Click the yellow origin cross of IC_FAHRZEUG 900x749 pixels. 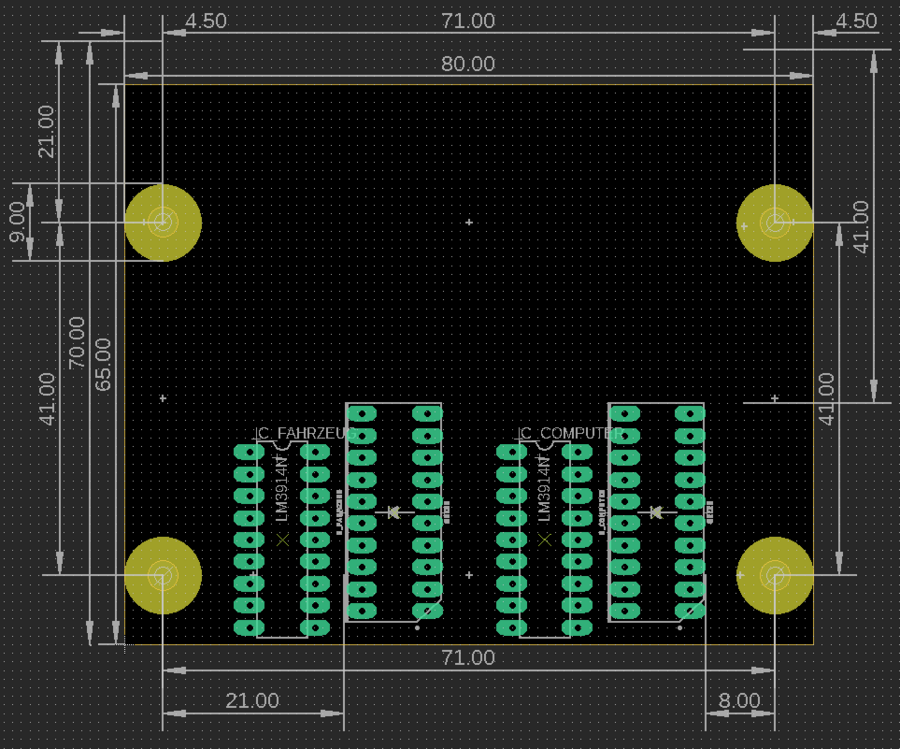(x=282, y=539)
